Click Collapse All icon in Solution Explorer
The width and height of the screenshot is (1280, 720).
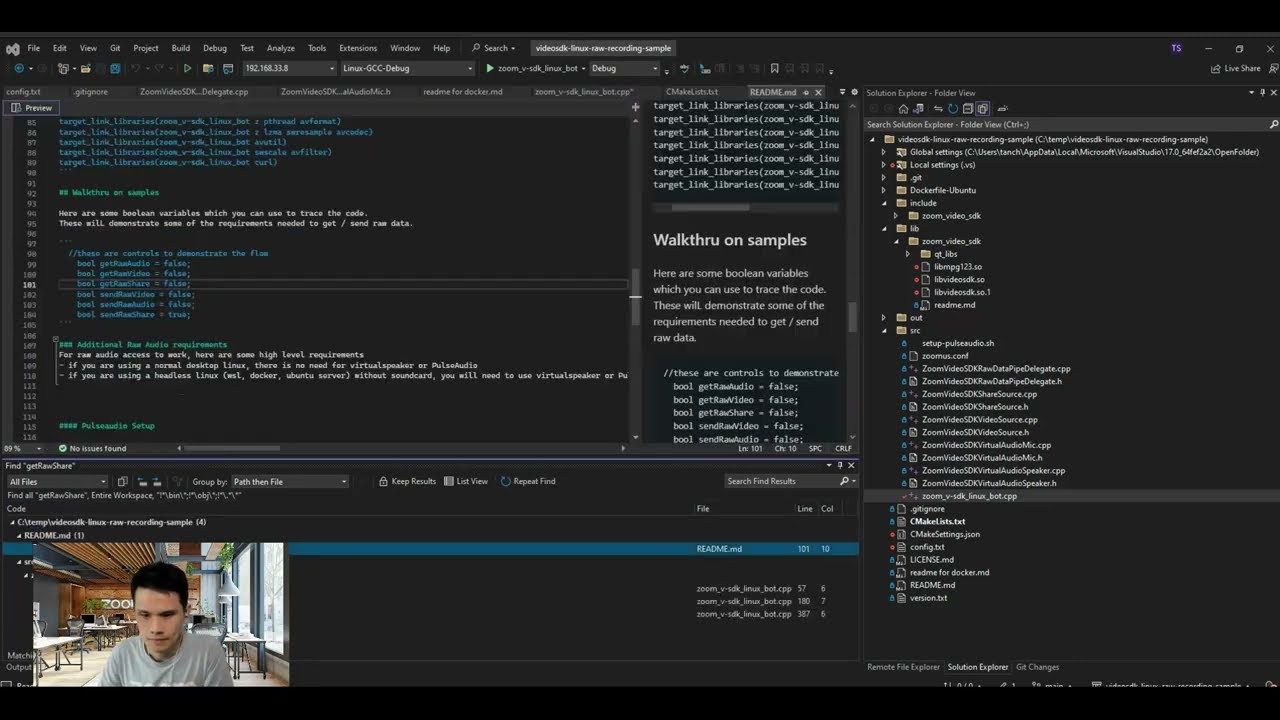point(968,109)
